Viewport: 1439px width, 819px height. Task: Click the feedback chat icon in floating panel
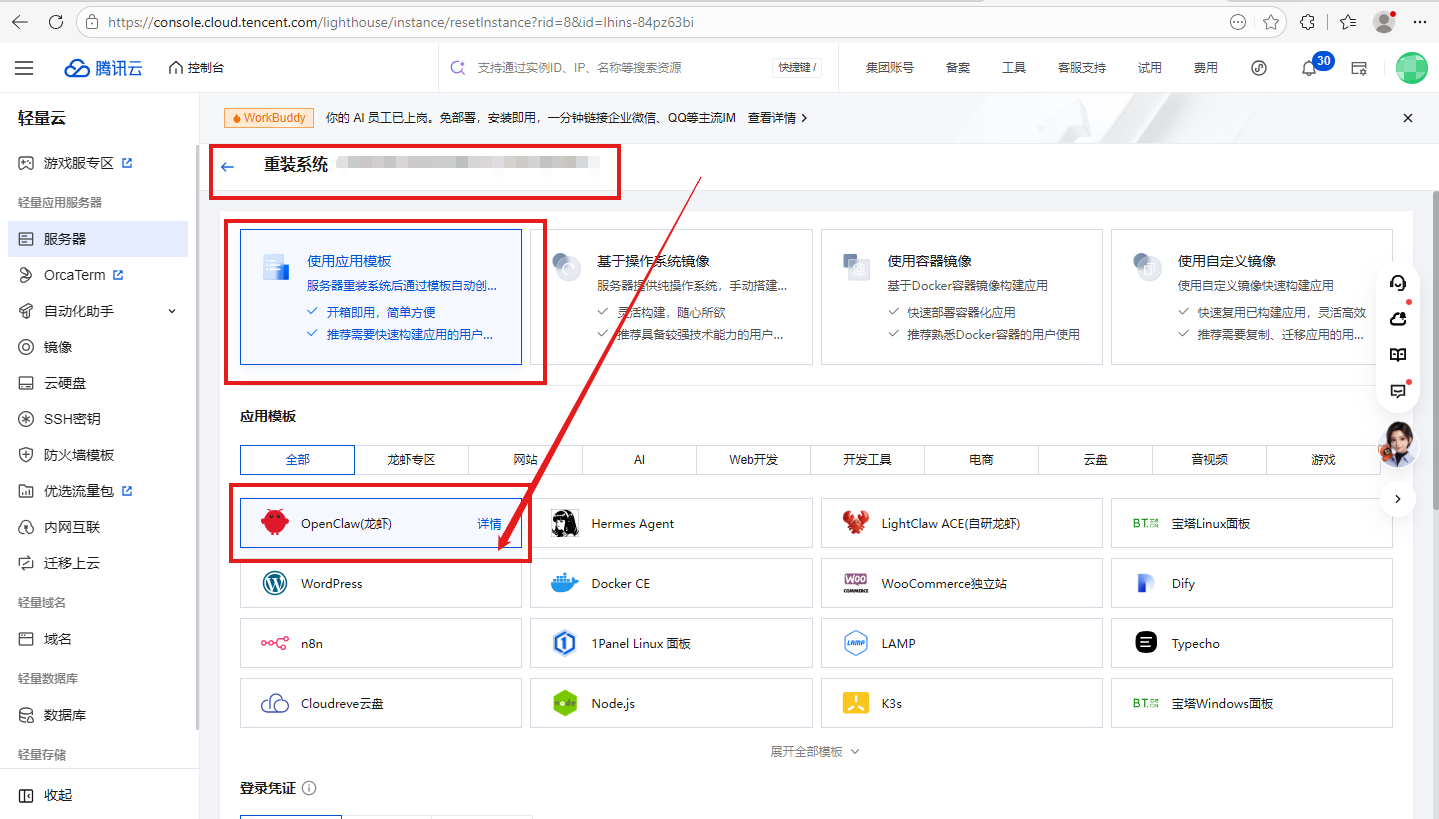pyautogui.click(x=1398, y=391)
